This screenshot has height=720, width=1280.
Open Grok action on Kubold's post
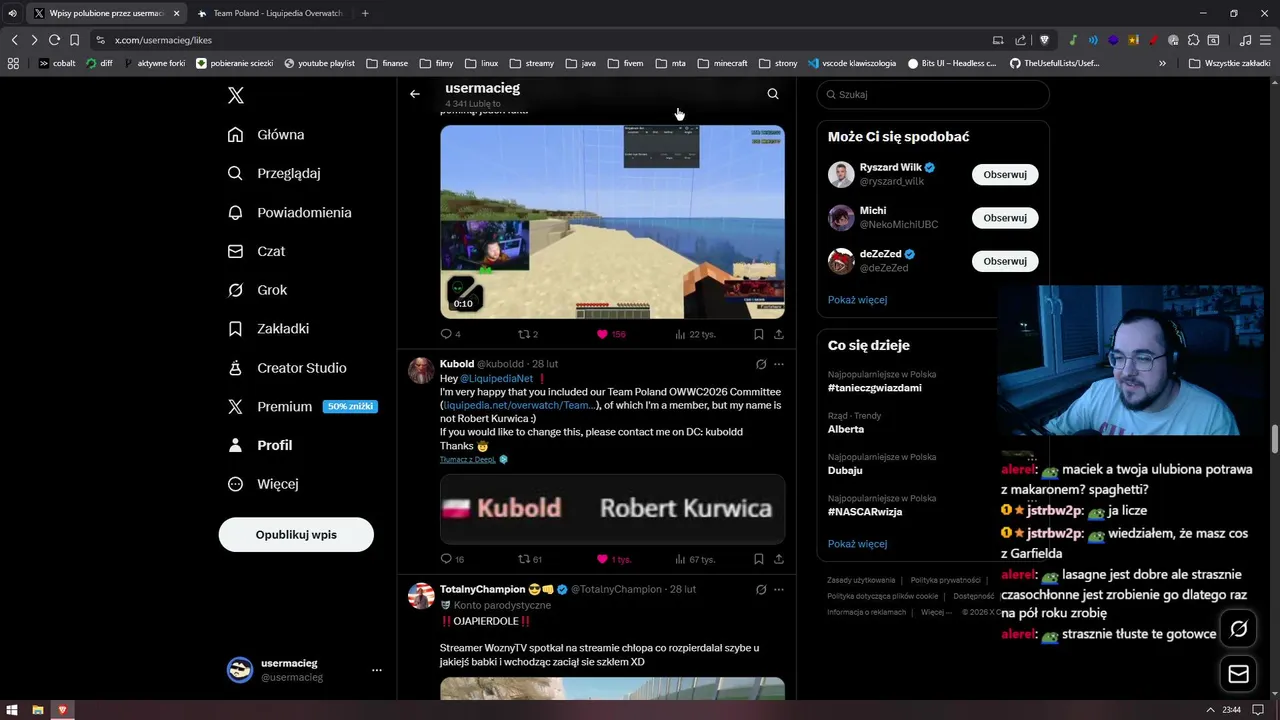(761, 364)
